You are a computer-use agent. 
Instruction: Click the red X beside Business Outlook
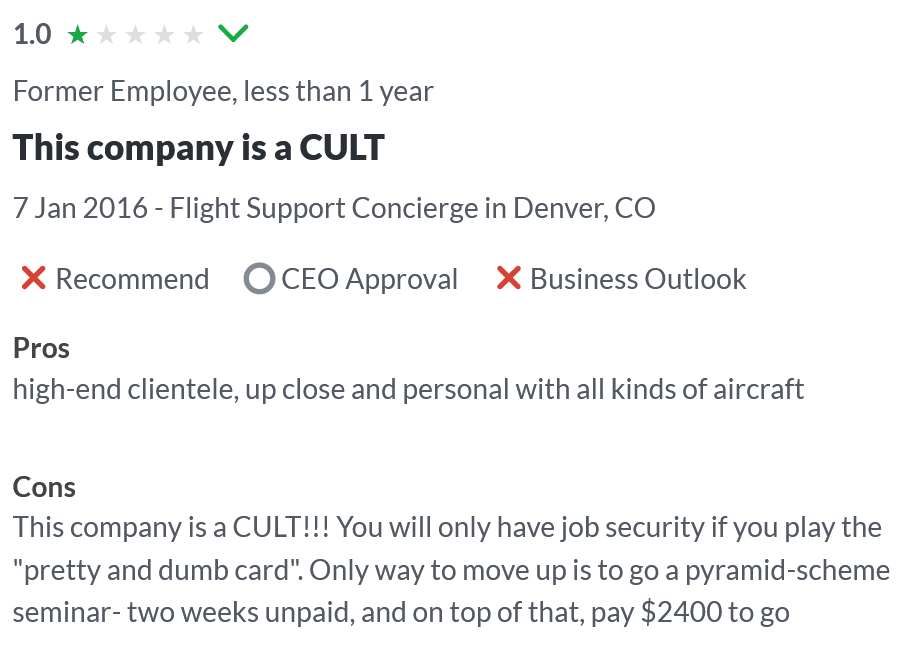tap(509, 278)
